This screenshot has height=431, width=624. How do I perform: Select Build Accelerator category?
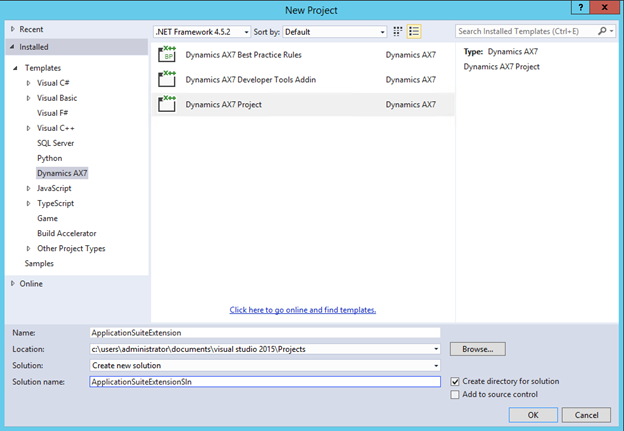[66, 233]
